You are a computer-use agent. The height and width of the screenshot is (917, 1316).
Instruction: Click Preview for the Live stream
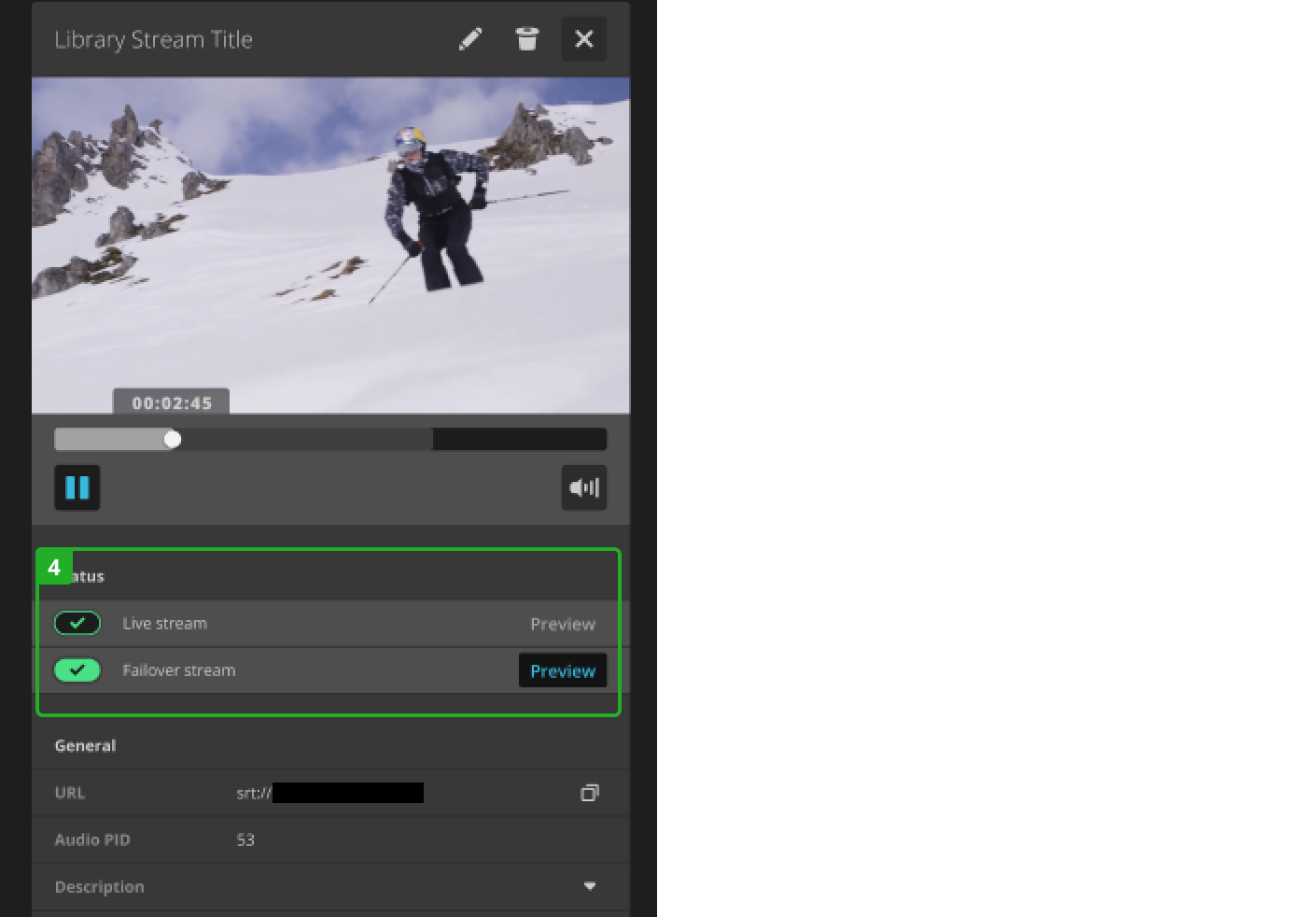(563, 623)
